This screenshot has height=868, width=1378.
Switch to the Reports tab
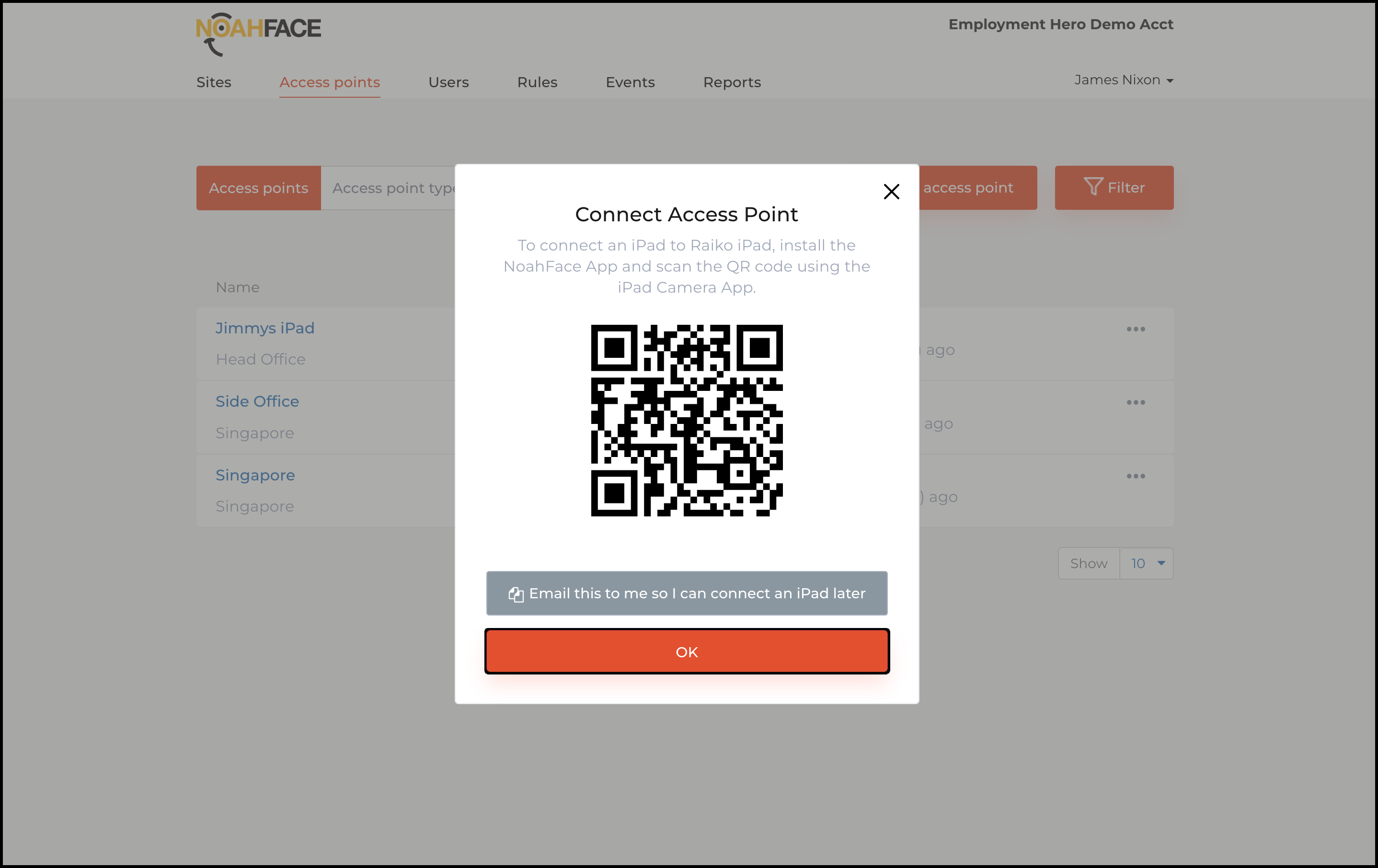pos(731,82)
